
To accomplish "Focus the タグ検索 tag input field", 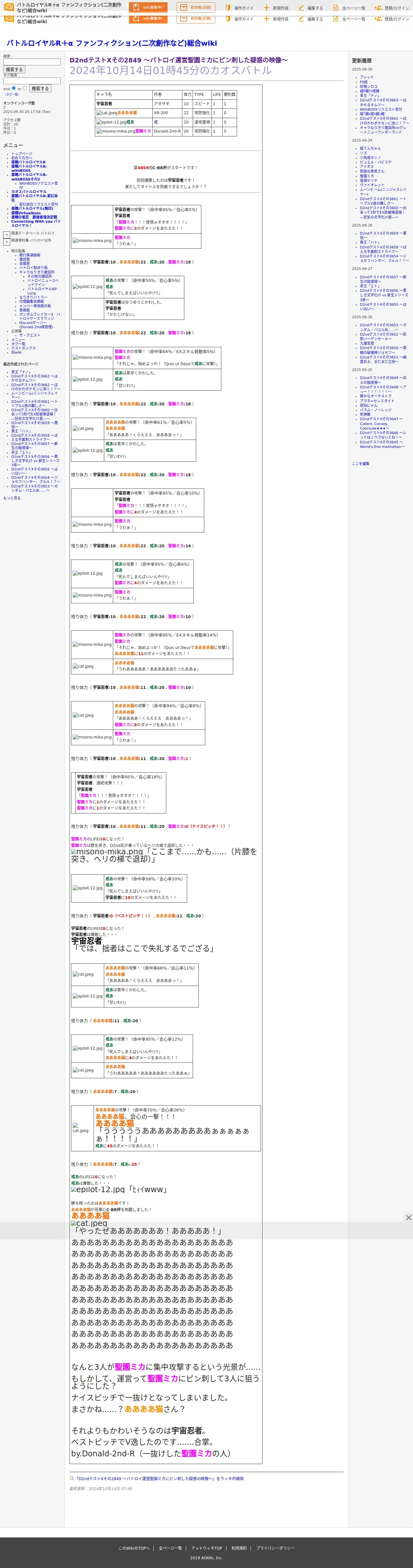I will point(32,80).
